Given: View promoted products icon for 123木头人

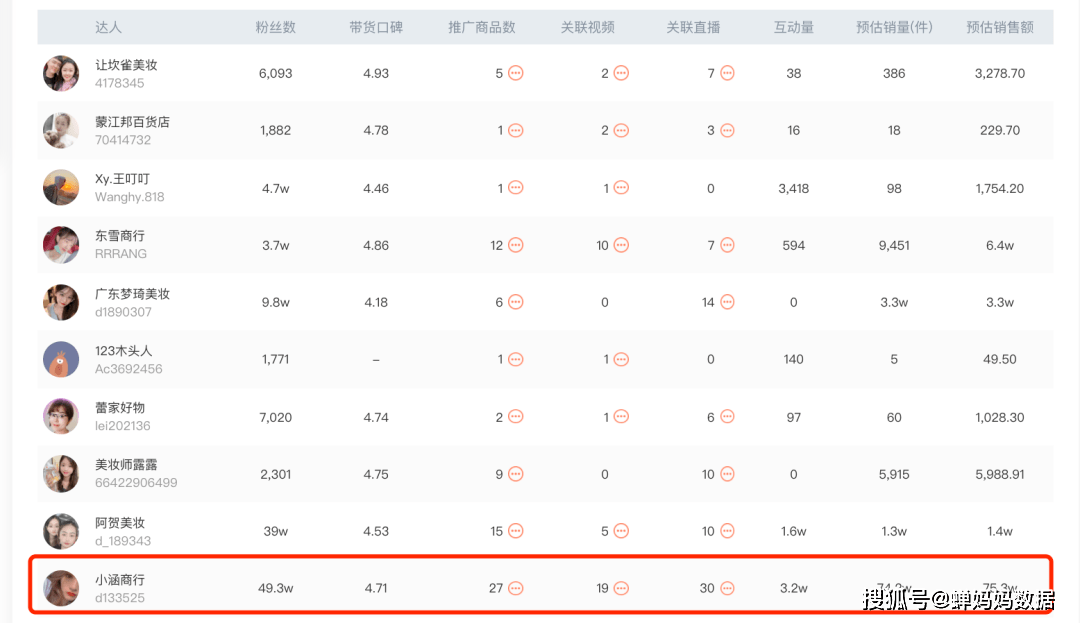Looking at the screenshot, I should point(515,359).
